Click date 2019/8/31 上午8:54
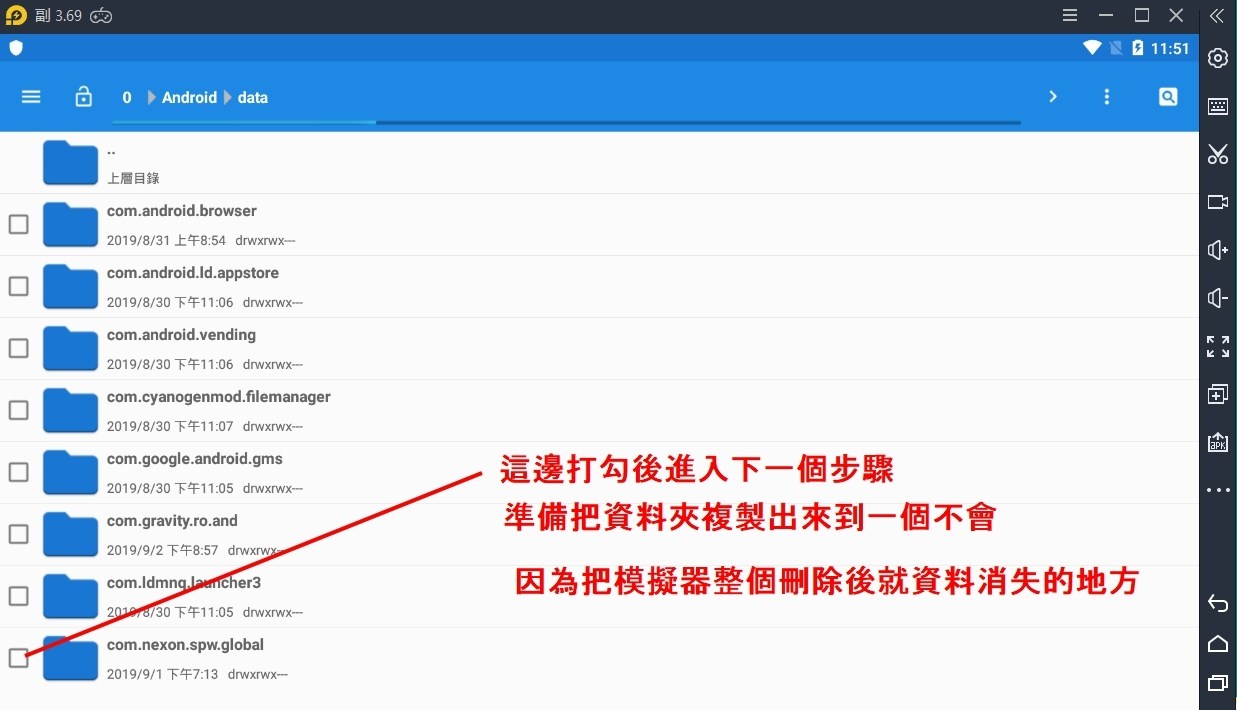Screen dimensions: 1237x710 (x=166, y=241)
